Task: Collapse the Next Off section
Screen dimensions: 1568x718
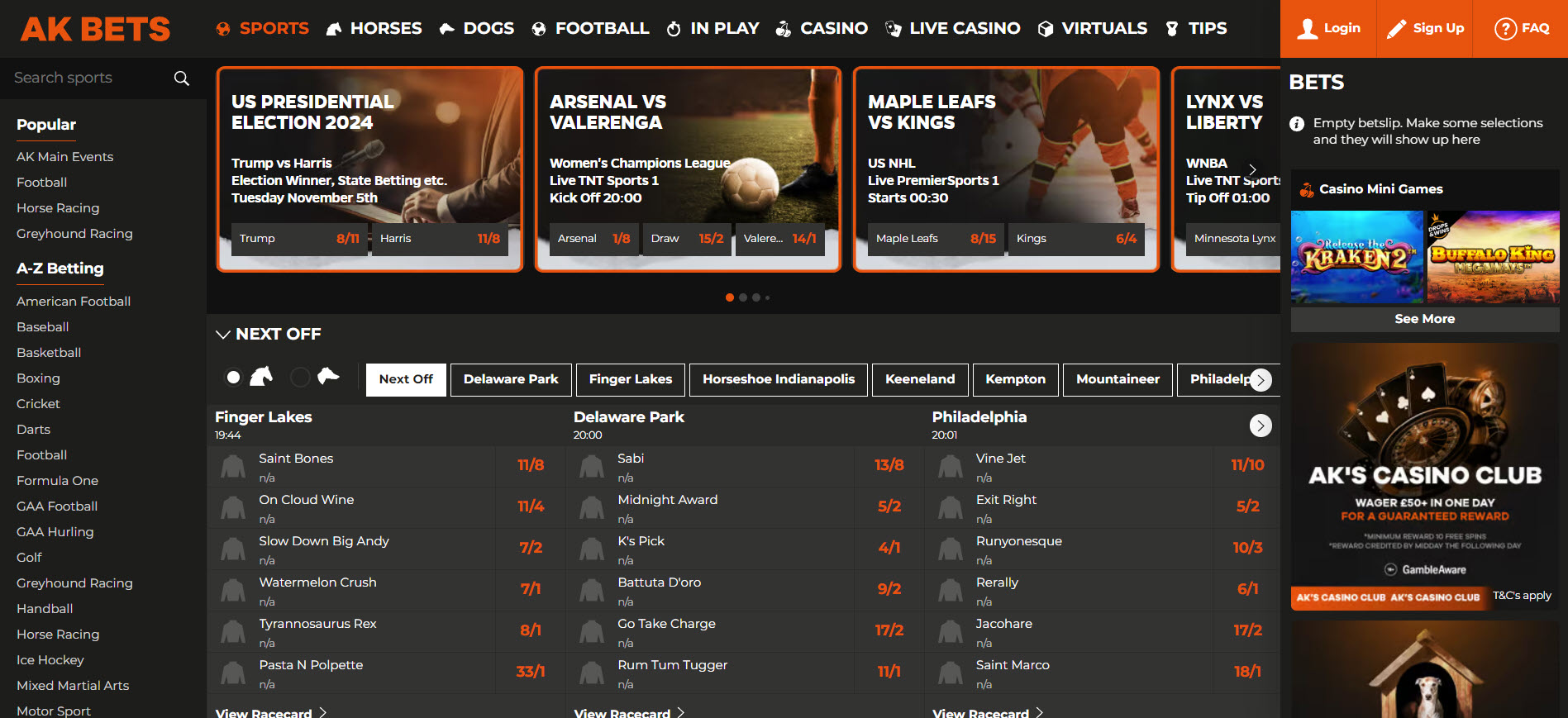Action: 222,335
